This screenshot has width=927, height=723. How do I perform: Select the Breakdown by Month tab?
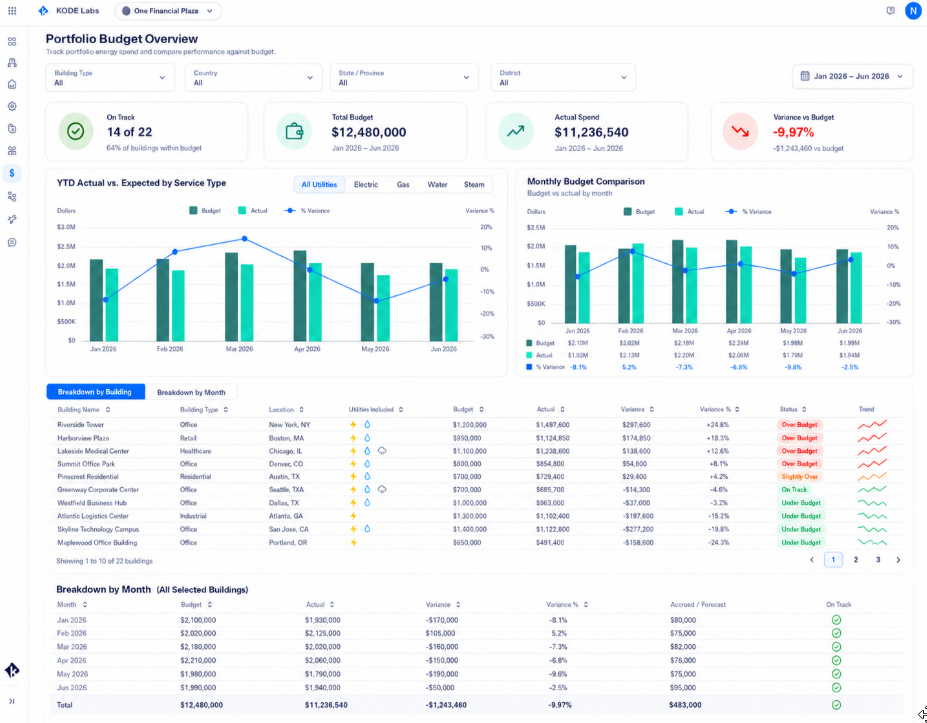click(191, 392)
